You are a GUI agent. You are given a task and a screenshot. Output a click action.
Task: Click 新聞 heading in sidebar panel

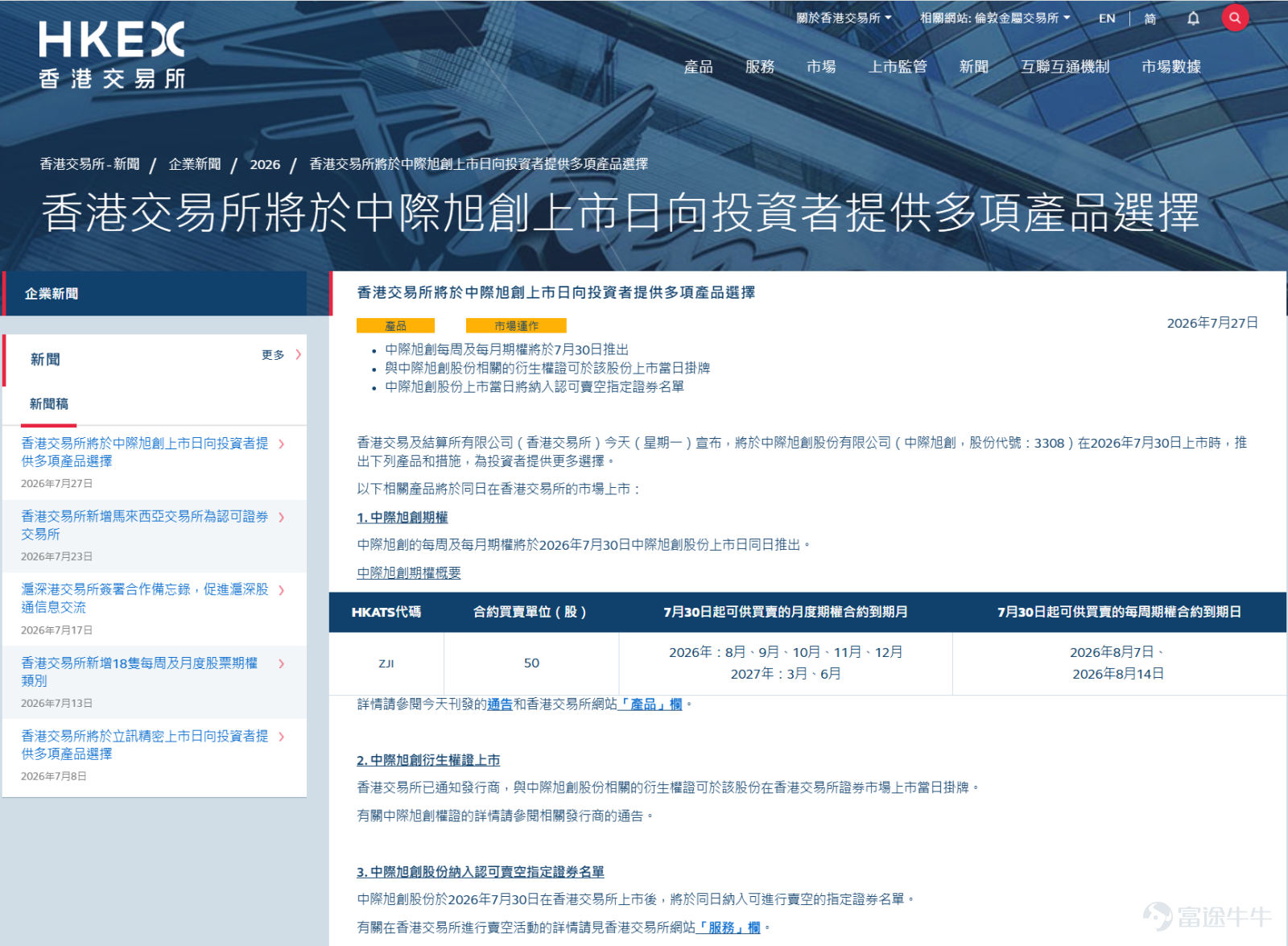click(x=45, y=359)
